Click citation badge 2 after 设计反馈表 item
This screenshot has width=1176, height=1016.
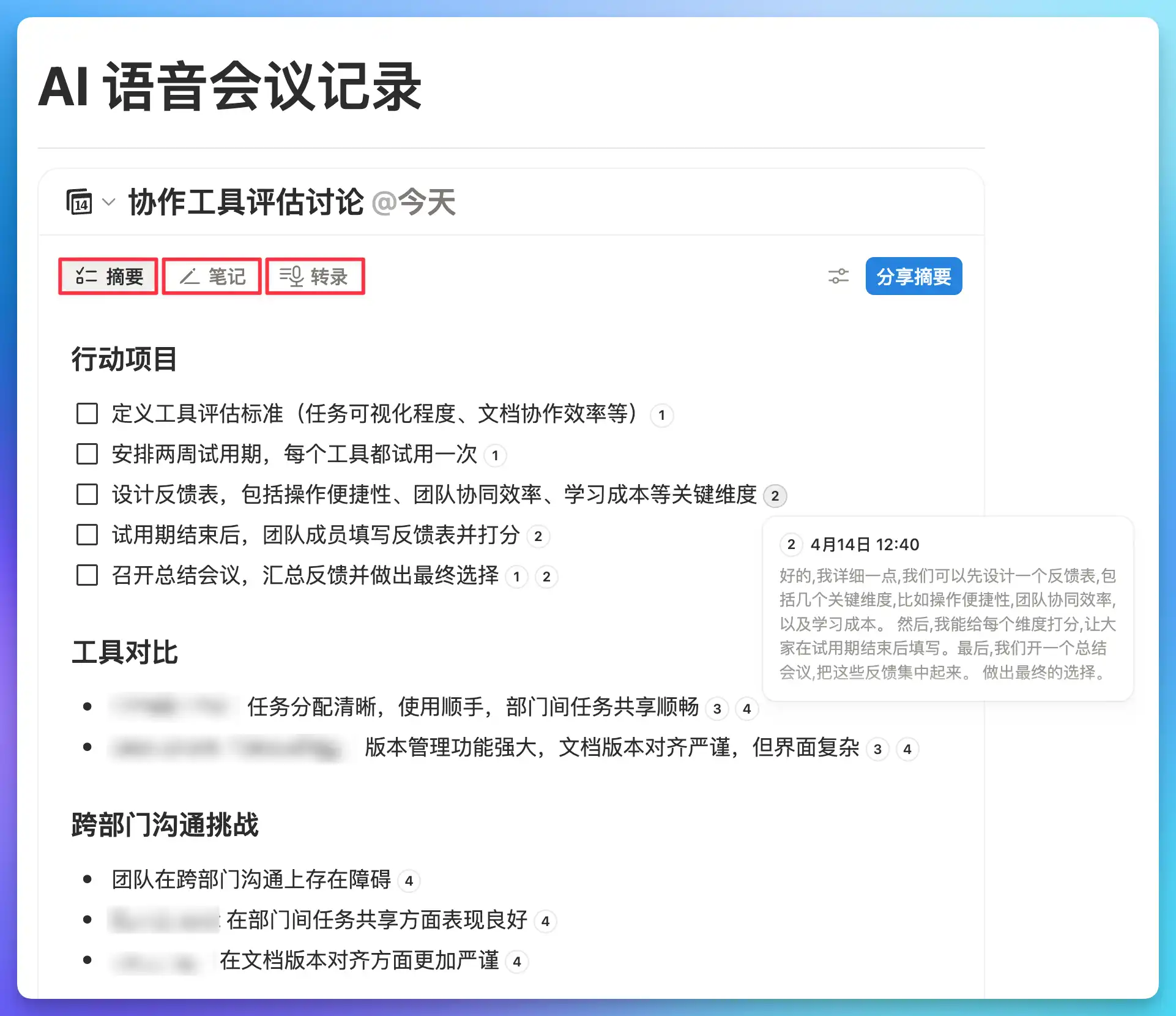pos(775,496)
